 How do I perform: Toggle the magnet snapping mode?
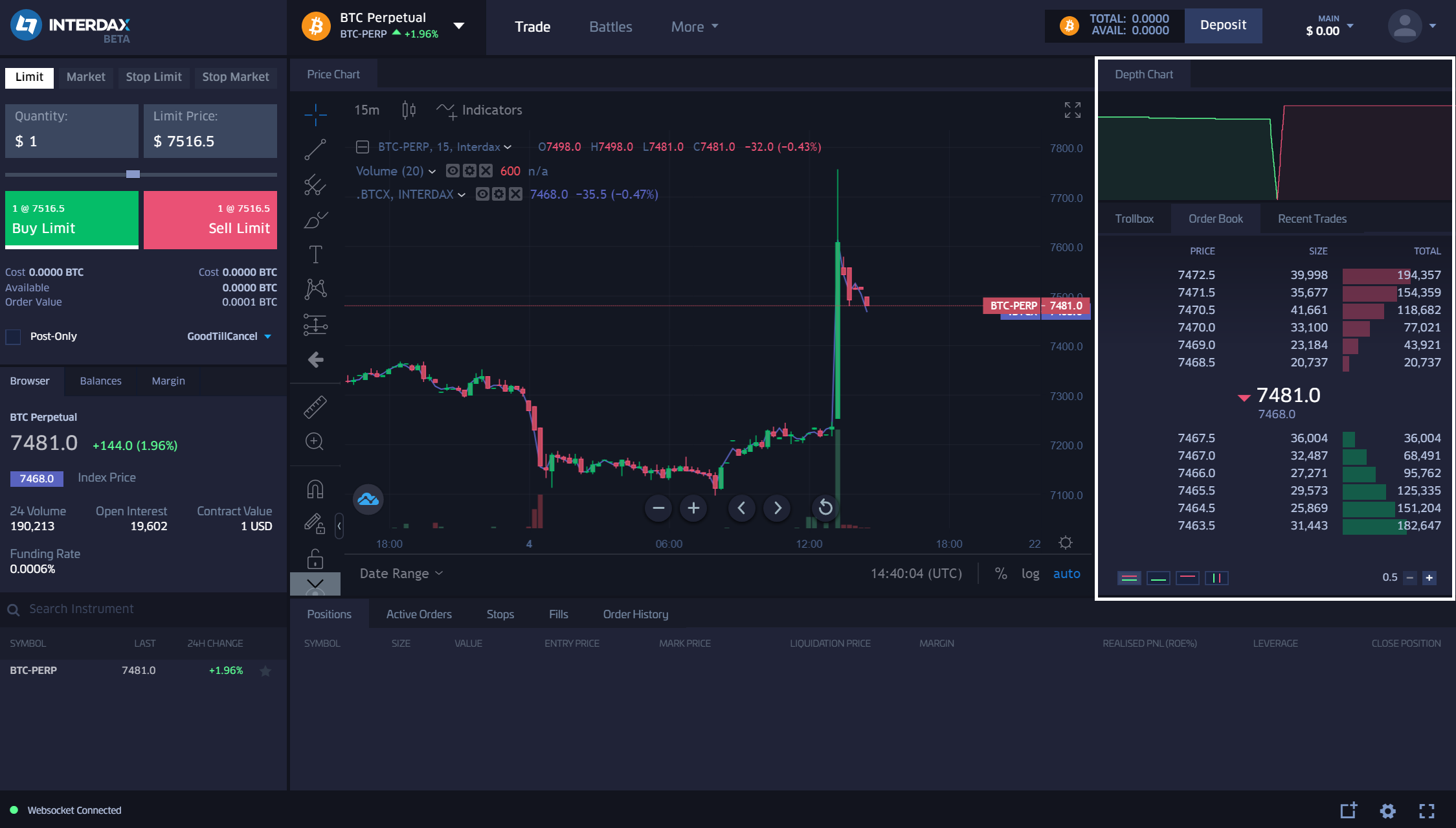(x=315, y=489)
